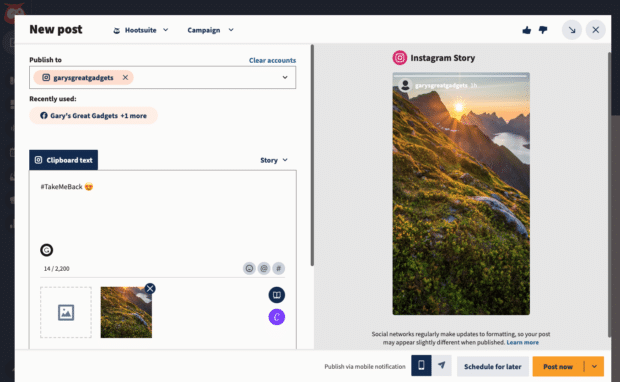This screenshot has height=382, width=620.
Task: Click the profile avatar in story preview
Action: pos(405,85)
